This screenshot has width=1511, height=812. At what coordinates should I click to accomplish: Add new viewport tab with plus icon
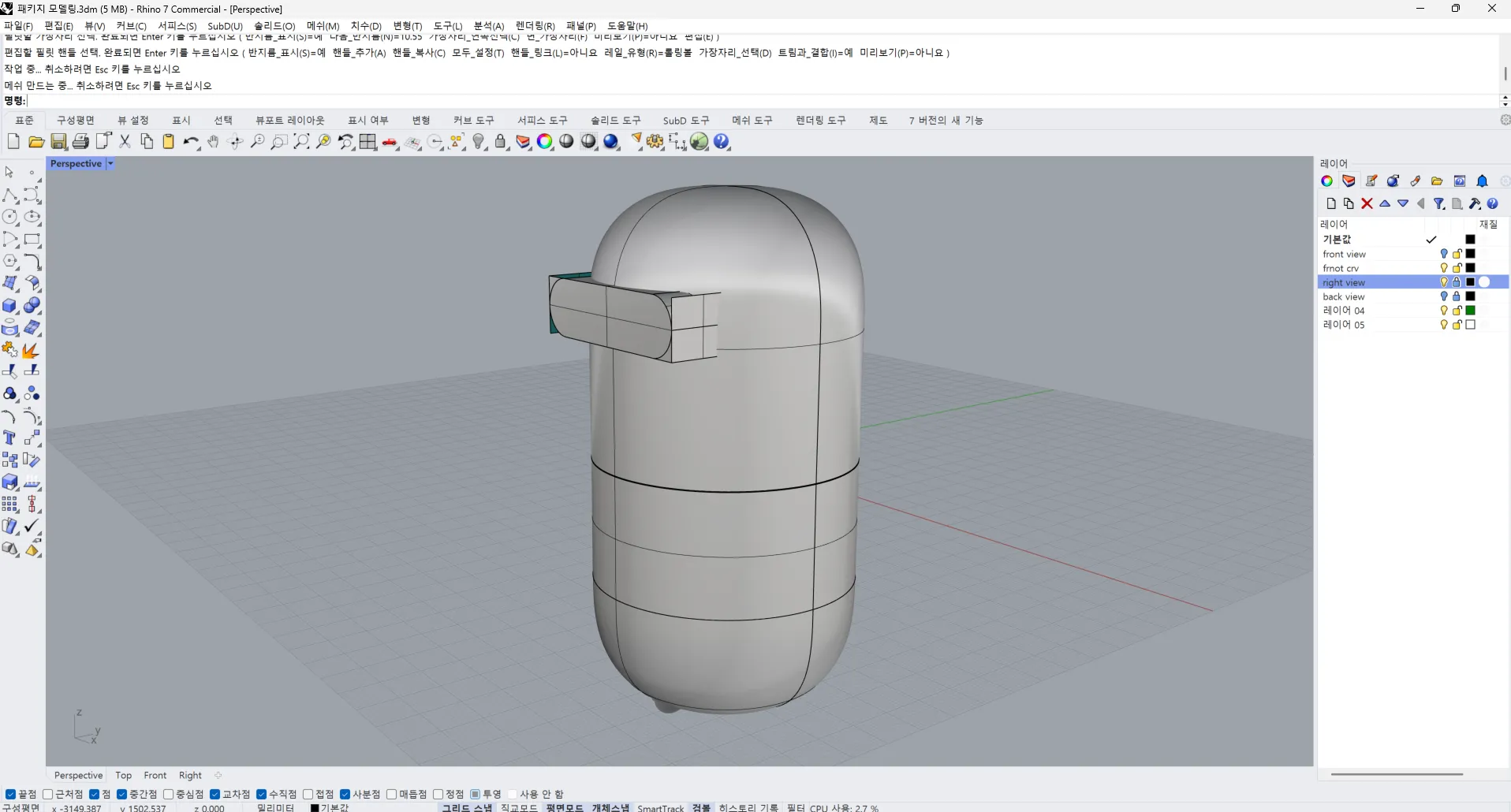click(x=218, y=775)
